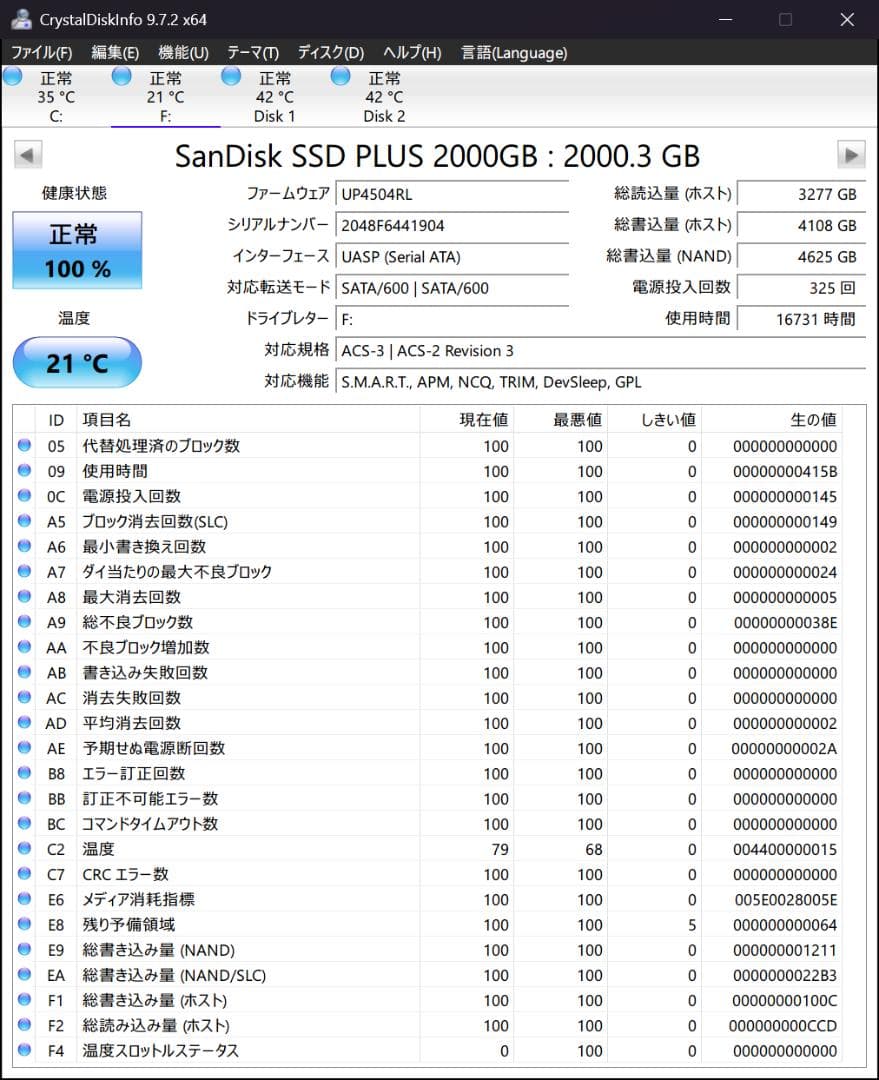
Task: Click the status light icon for Disk 2
Action: point(340,75)
